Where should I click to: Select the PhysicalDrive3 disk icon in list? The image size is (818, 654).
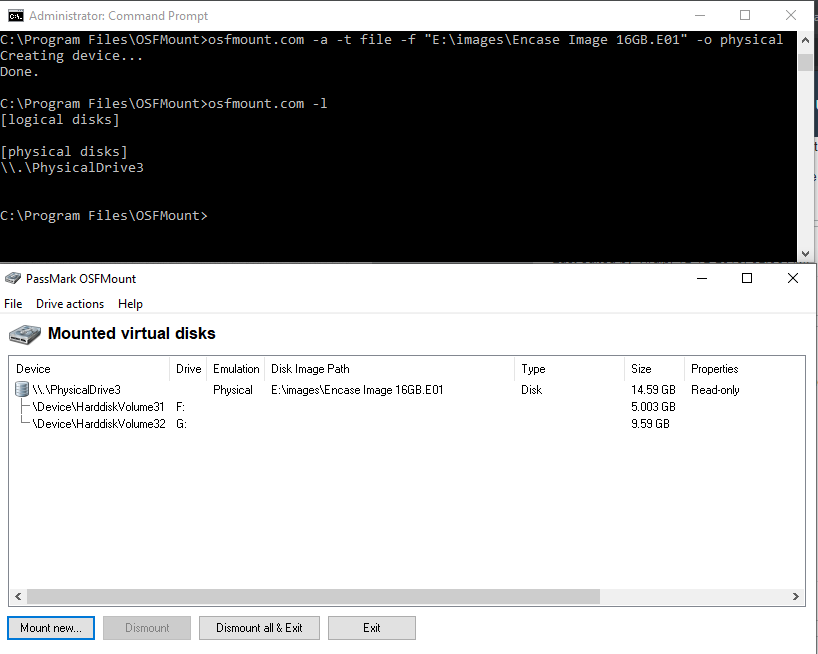point(22,389)
